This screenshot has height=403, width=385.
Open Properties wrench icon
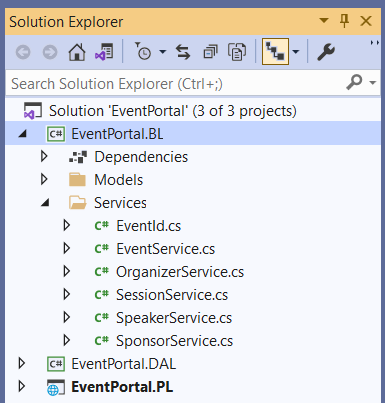[x=326, y=52]
